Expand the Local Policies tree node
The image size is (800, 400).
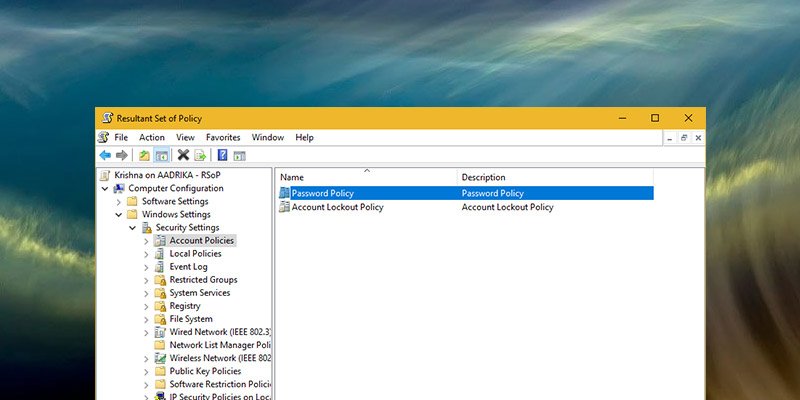pos(146,254)
